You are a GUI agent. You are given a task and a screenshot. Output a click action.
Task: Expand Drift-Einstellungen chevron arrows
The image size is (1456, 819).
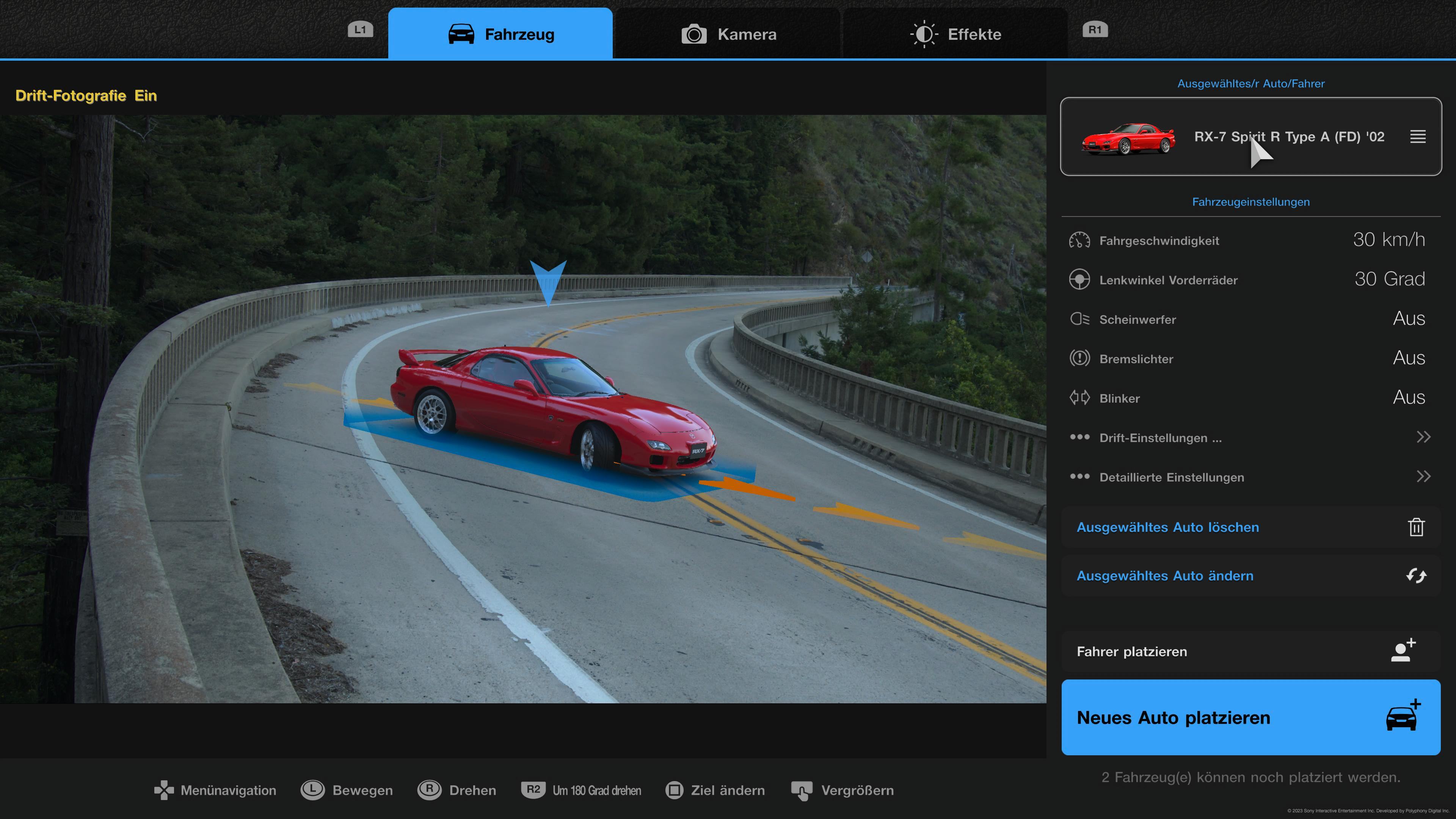pyautogui.click(x=1423, y=437)
